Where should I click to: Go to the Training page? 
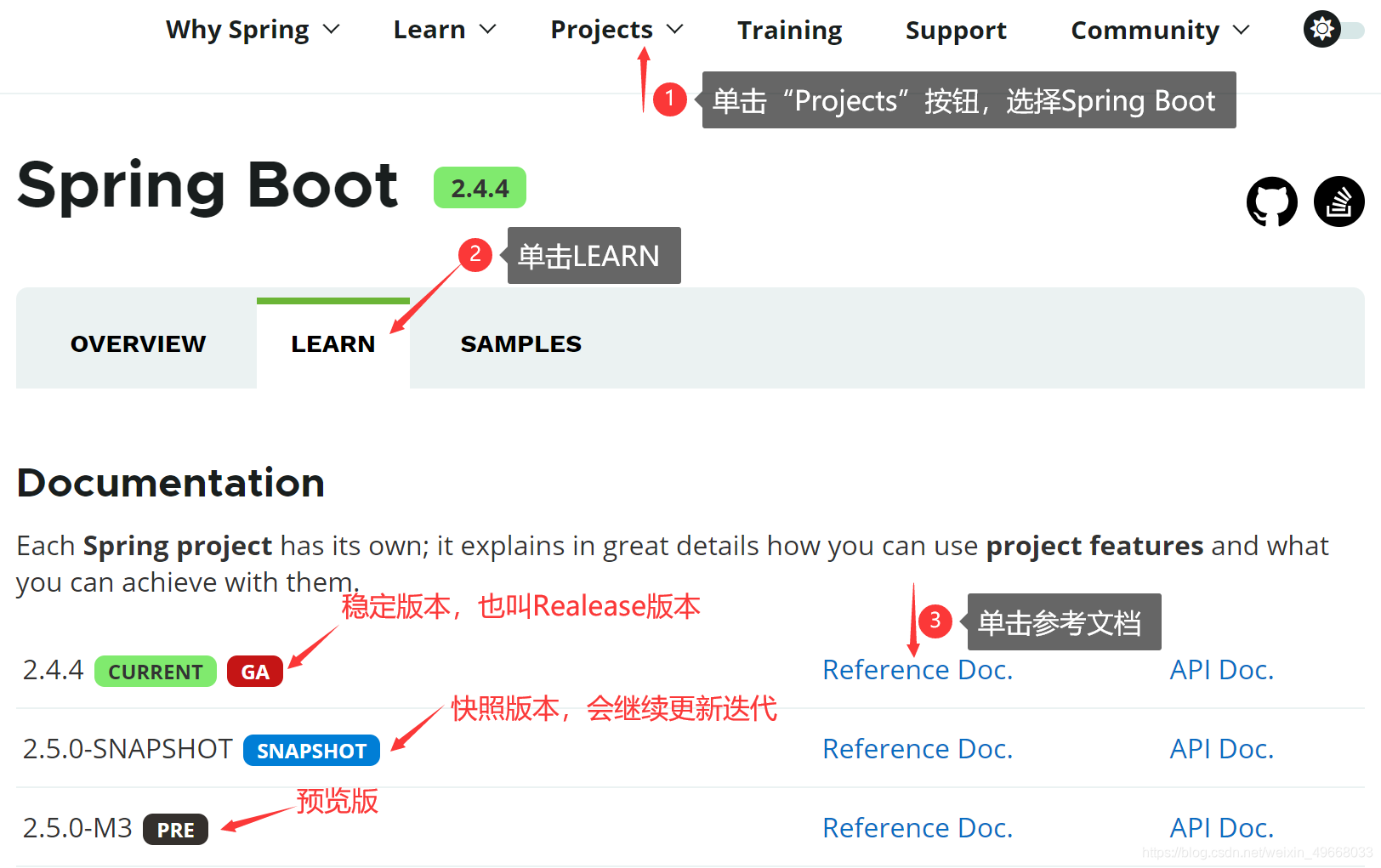[789, 31]
